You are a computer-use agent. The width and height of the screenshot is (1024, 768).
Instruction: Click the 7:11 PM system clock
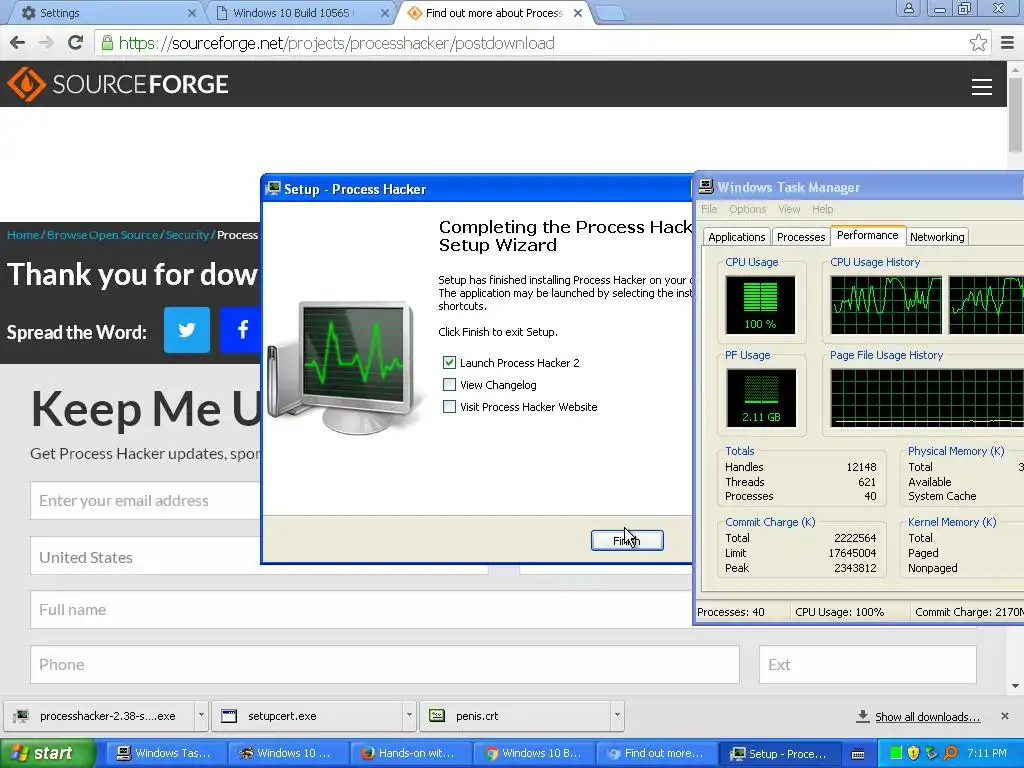987,753
